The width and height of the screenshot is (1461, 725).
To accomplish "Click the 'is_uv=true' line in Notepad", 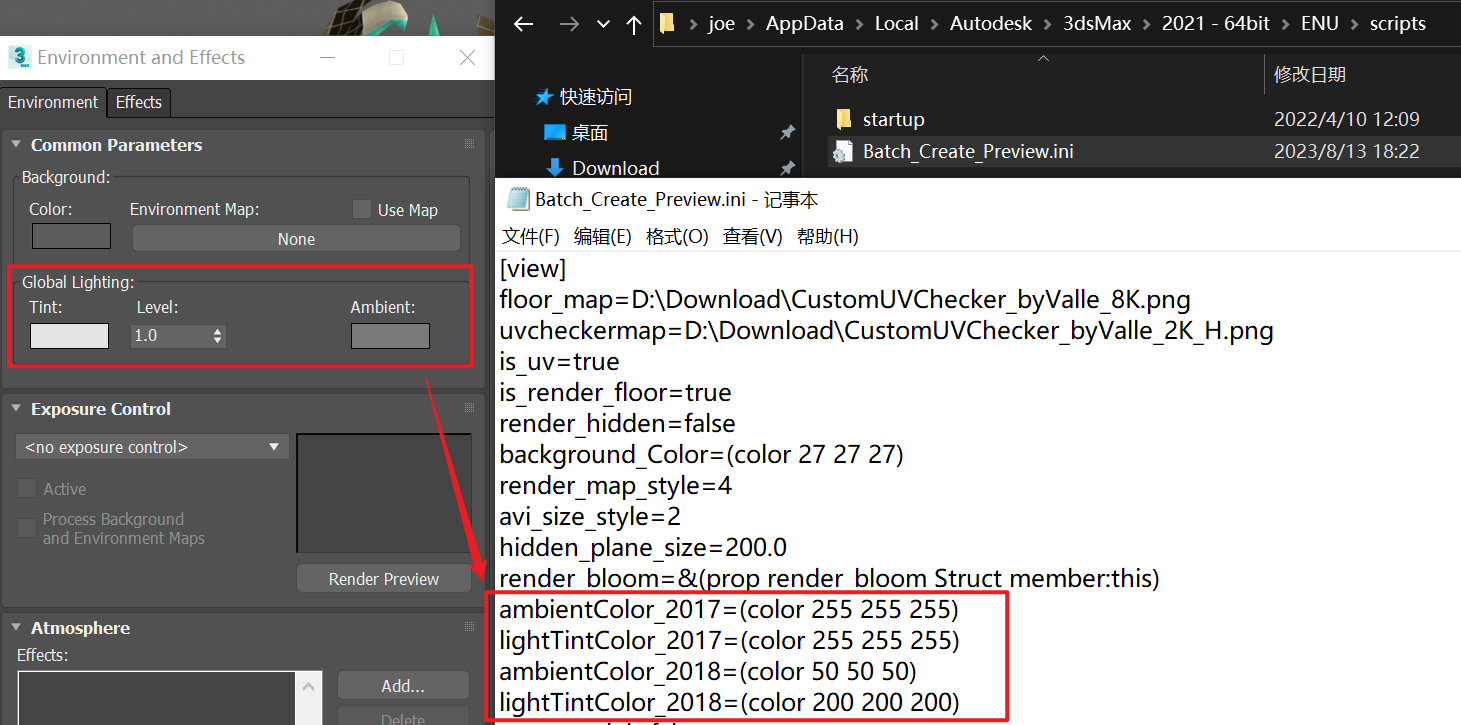I will [559, 361].
